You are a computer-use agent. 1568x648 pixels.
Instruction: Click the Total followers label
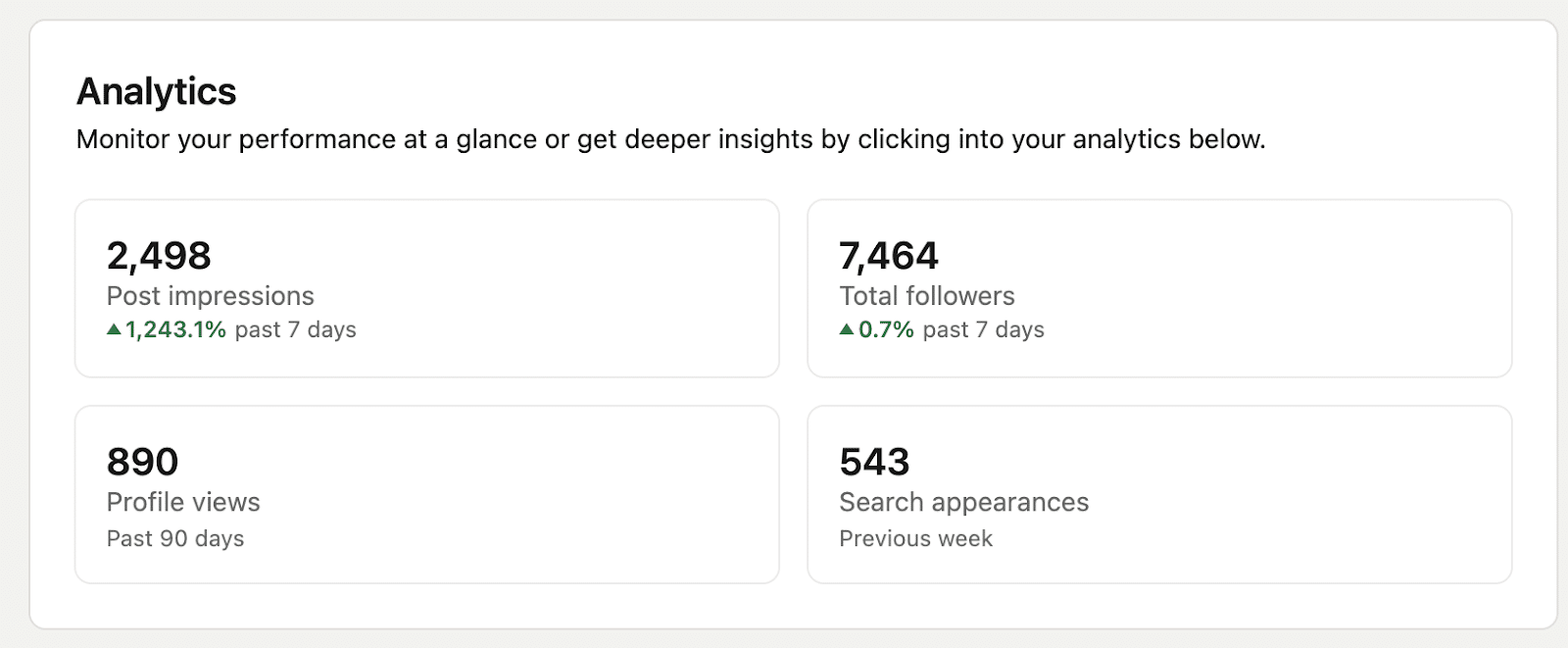[926, 296]
